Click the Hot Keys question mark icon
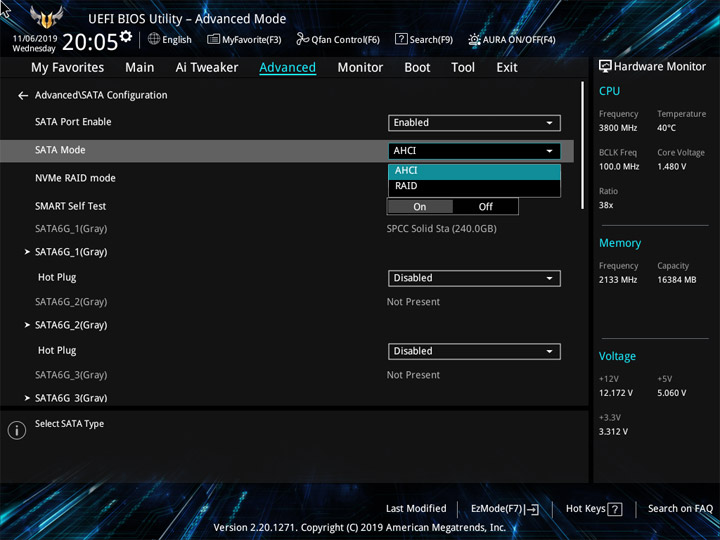The image size is (720, 540). tap(615, 509)
